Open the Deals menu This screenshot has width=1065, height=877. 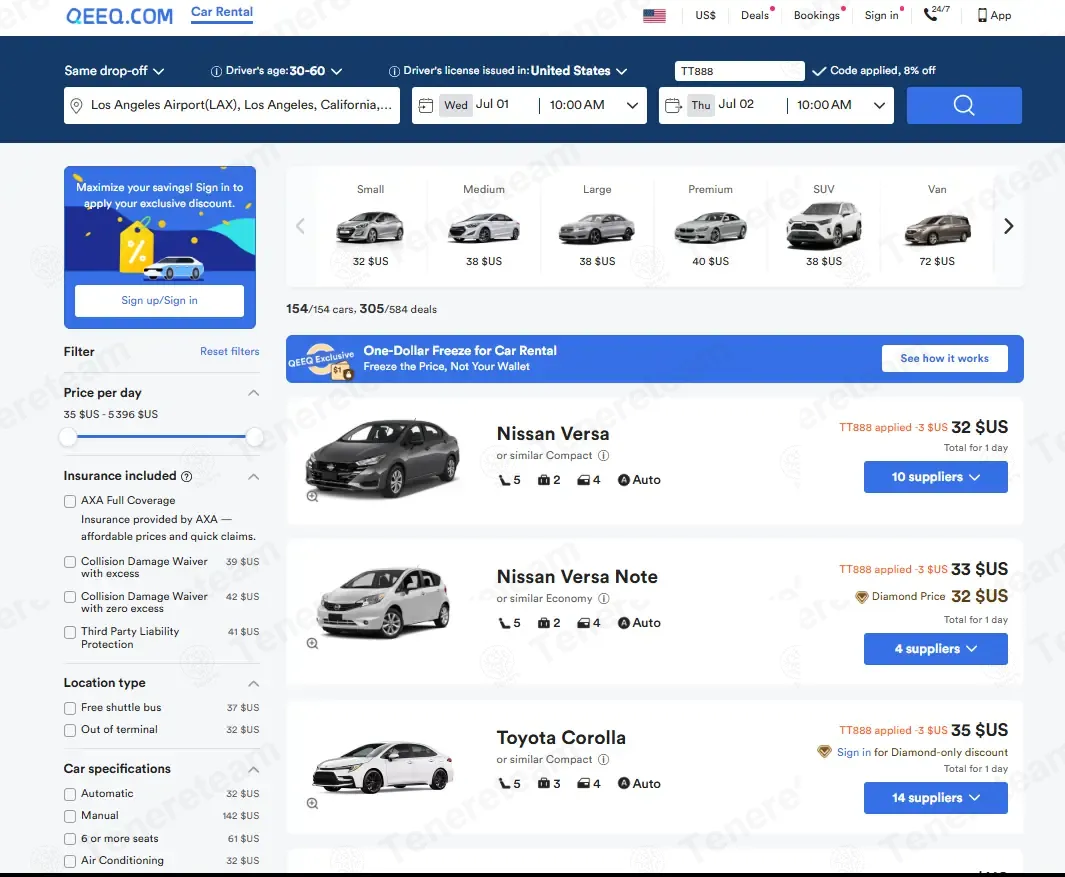pyautogui.click(x=755, y=15)
